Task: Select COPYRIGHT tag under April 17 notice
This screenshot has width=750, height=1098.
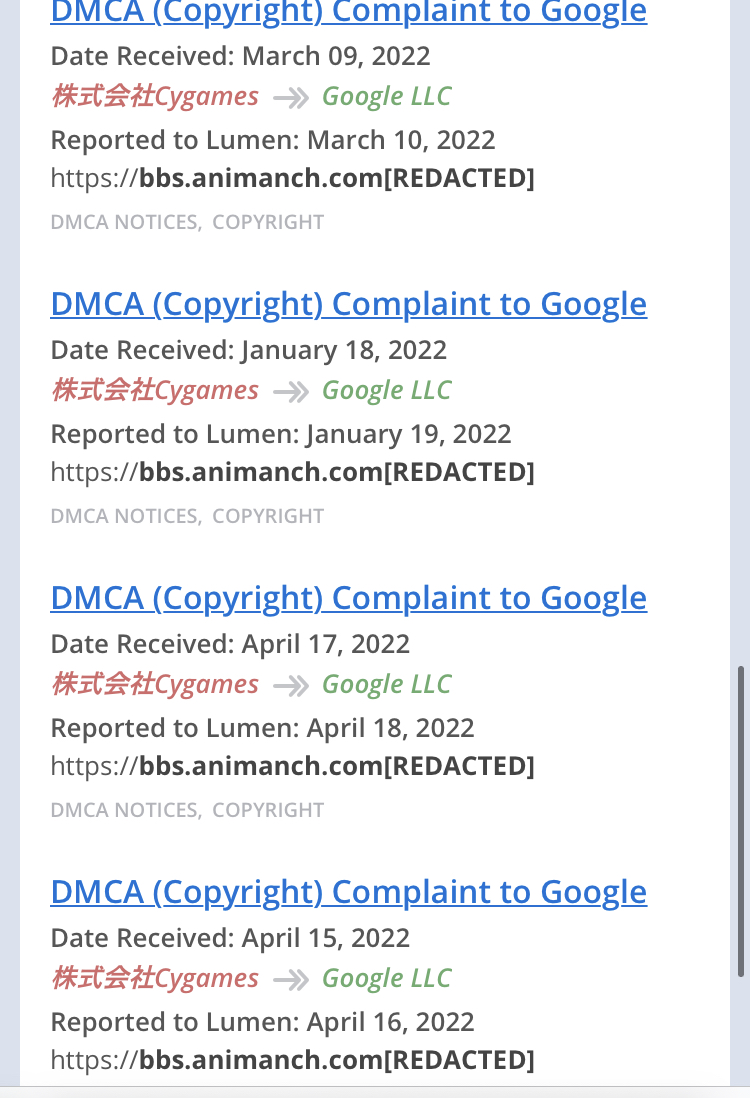Action: click(268, 810)
